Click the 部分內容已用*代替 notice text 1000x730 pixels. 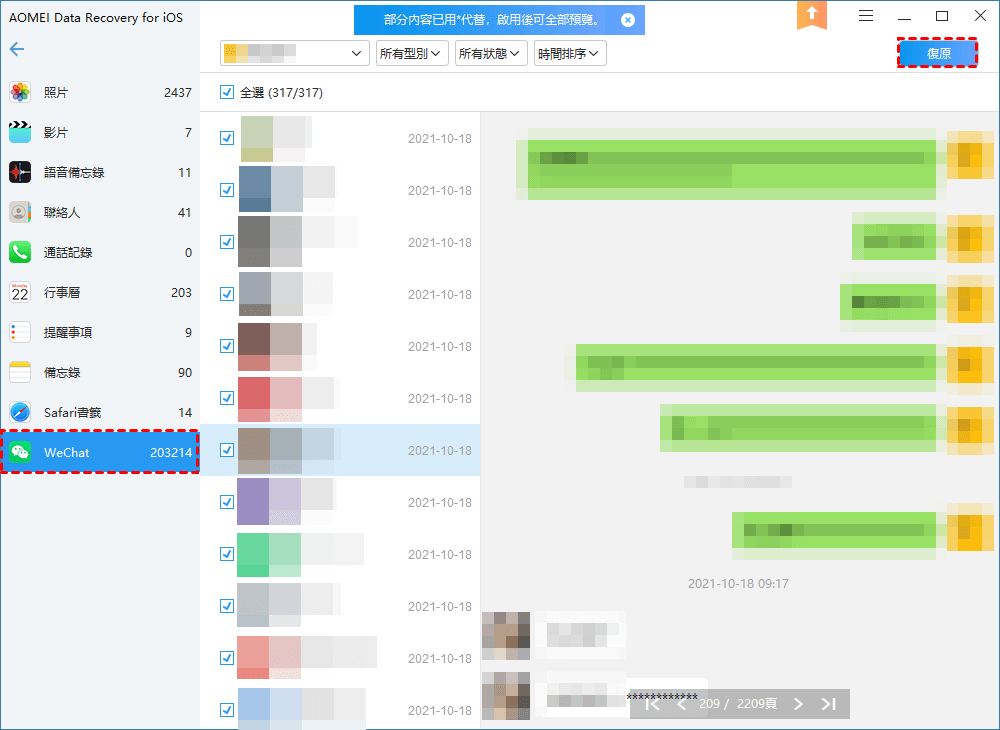(x=491, y=20)
